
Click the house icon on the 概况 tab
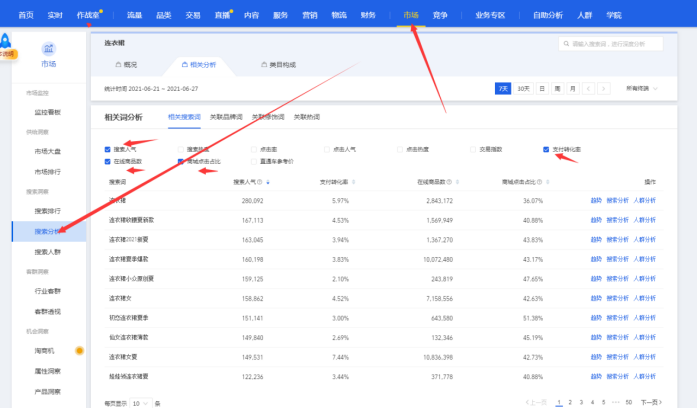(118, 64)
